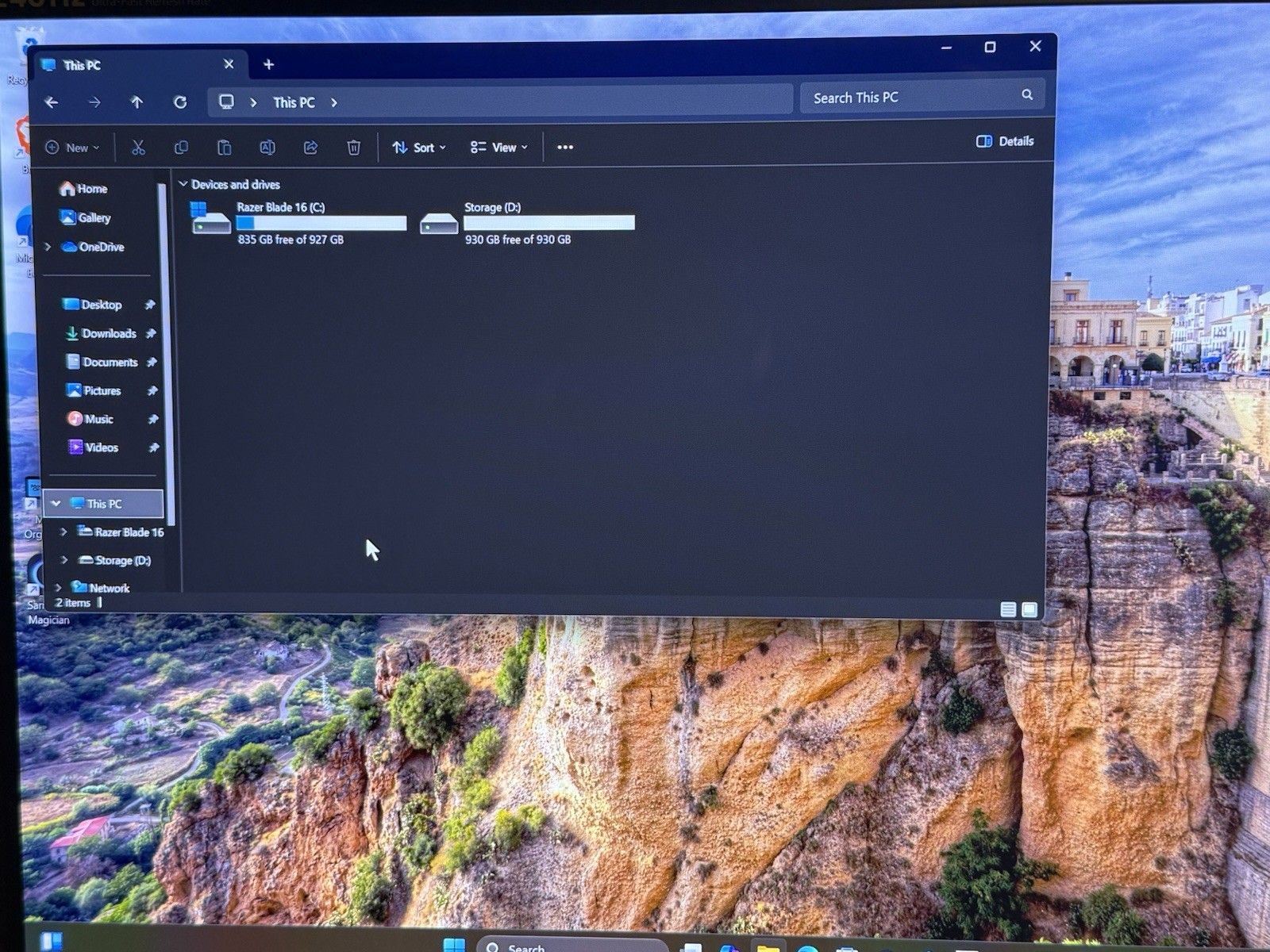Unpin Downloads using its pin icon

click(x=151, y=333)
